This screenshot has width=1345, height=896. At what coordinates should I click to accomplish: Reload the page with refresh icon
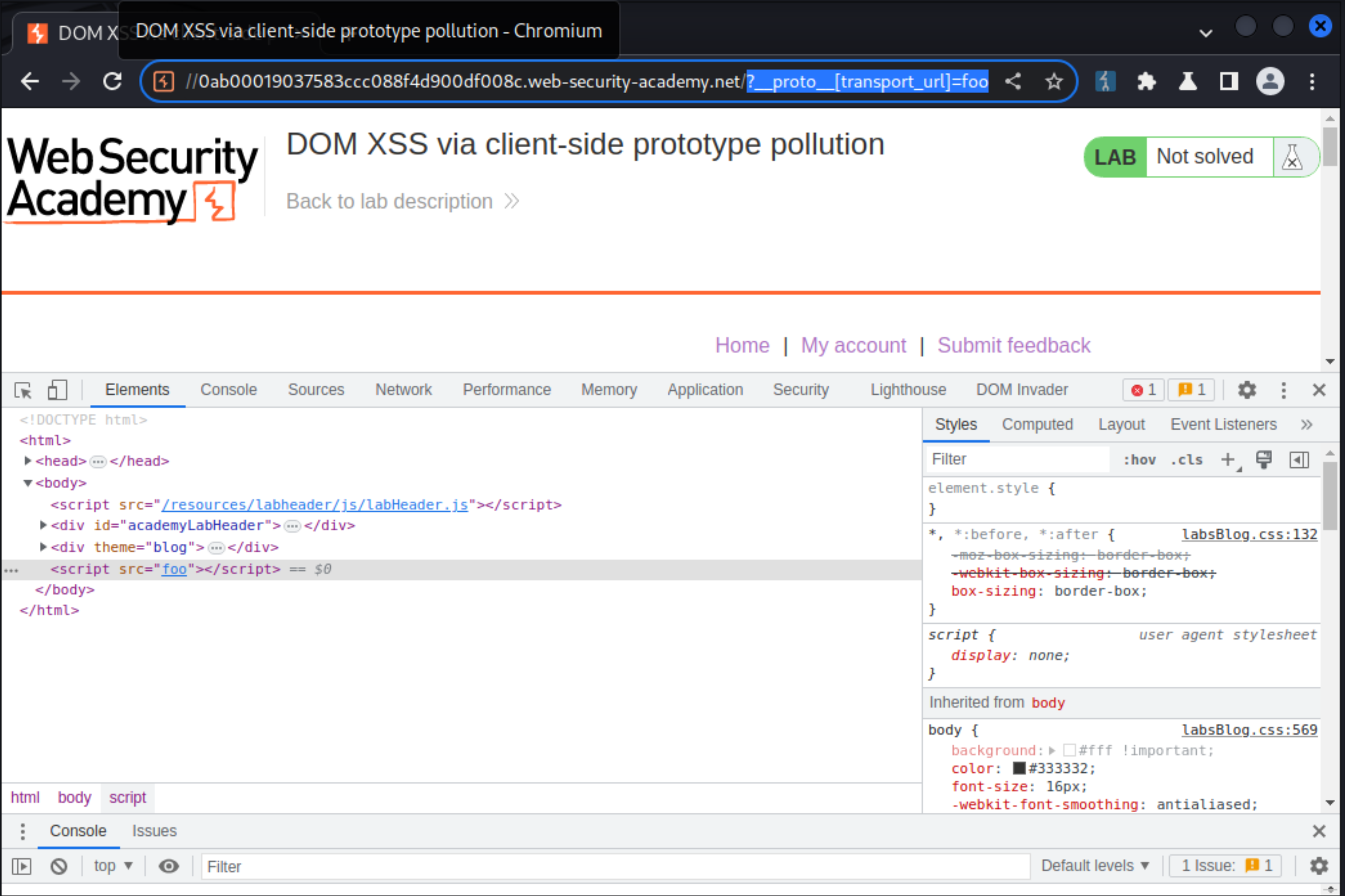coord(112,82)
